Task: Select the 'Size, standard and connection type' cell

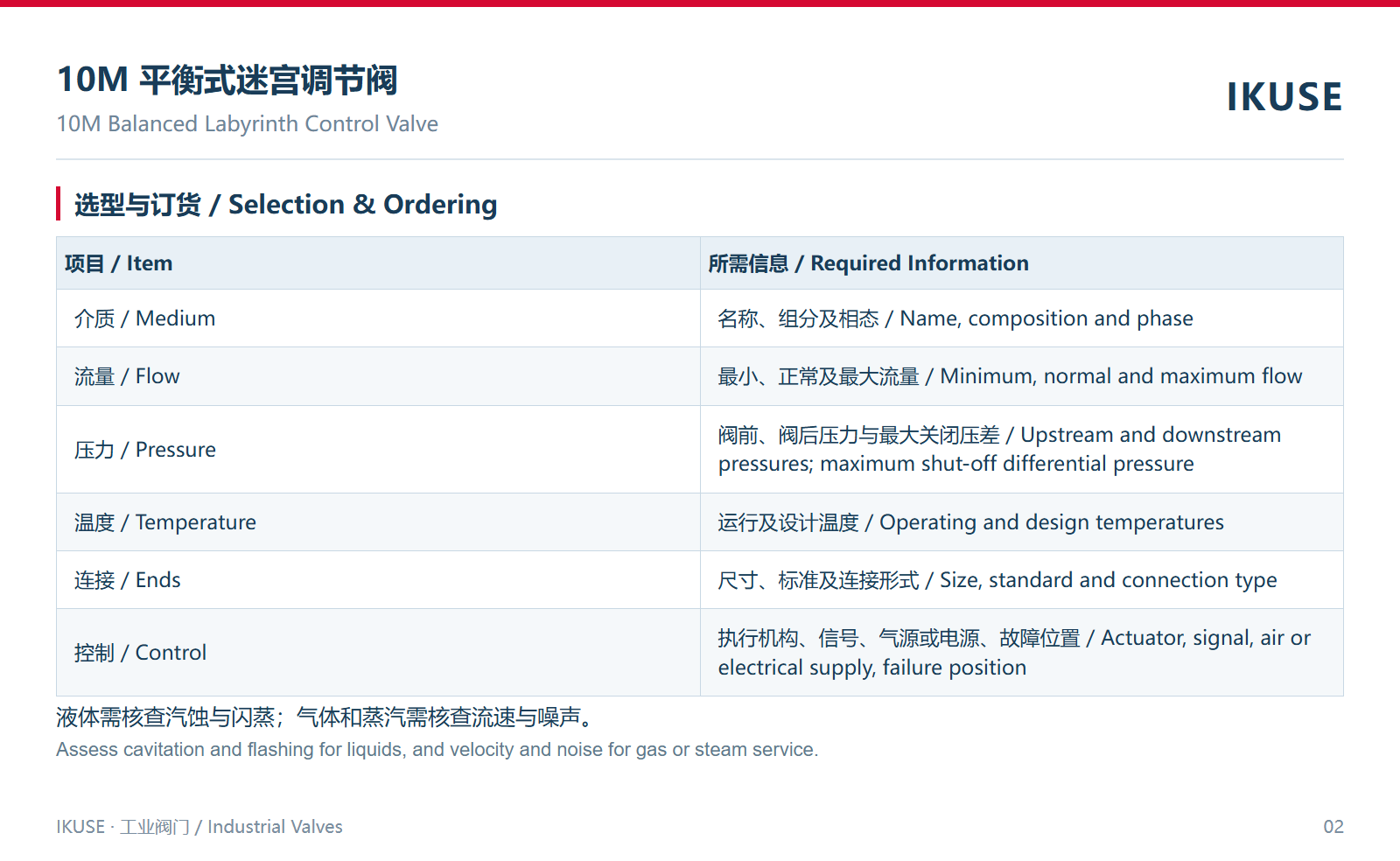Action: (x=1022, y=580)
